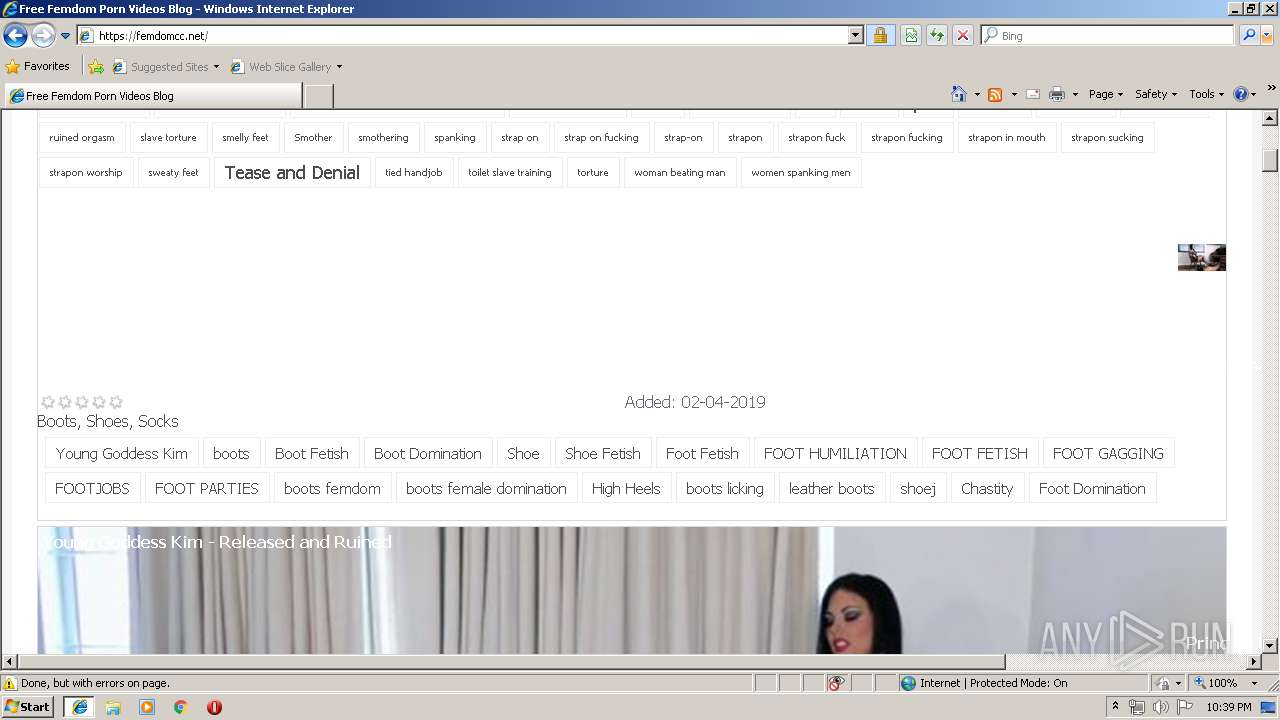The image size is (1280, 720).
Task: Open the Tools menu
Action: [1206, 94]
